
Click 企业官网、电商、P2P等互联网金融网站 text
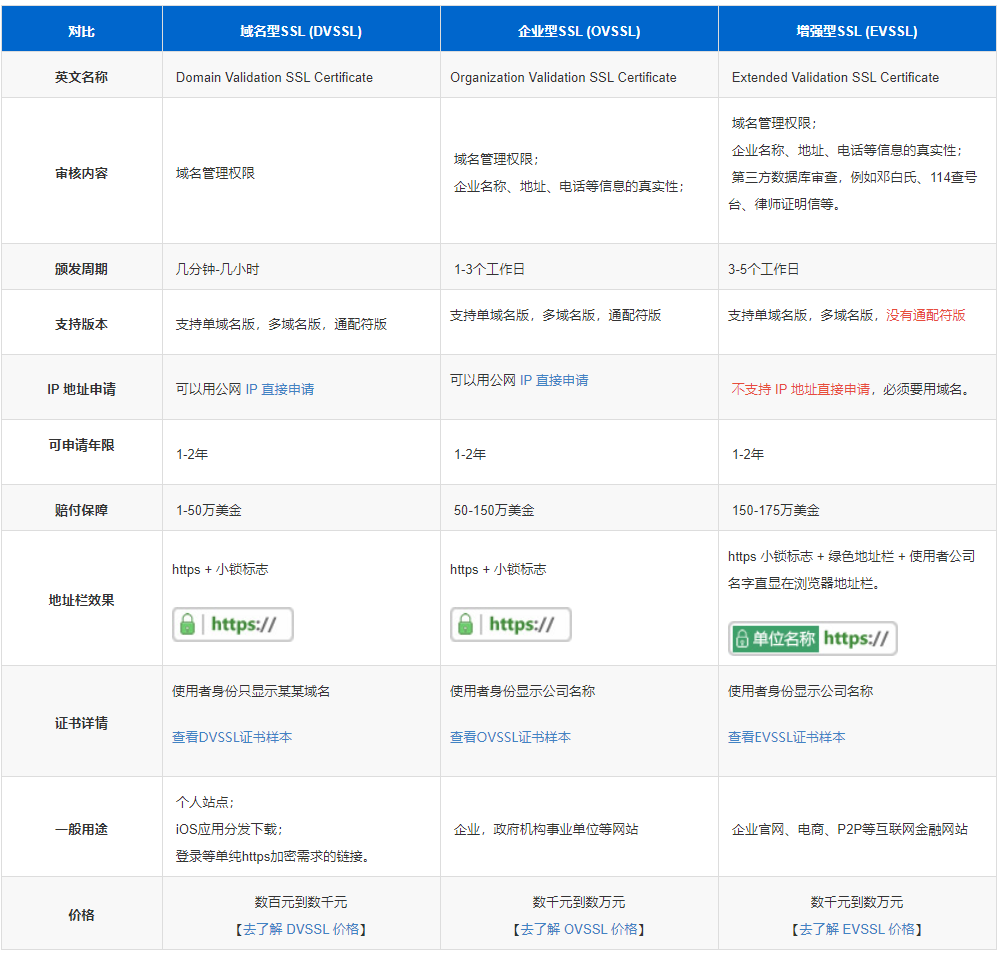[850, 829]
